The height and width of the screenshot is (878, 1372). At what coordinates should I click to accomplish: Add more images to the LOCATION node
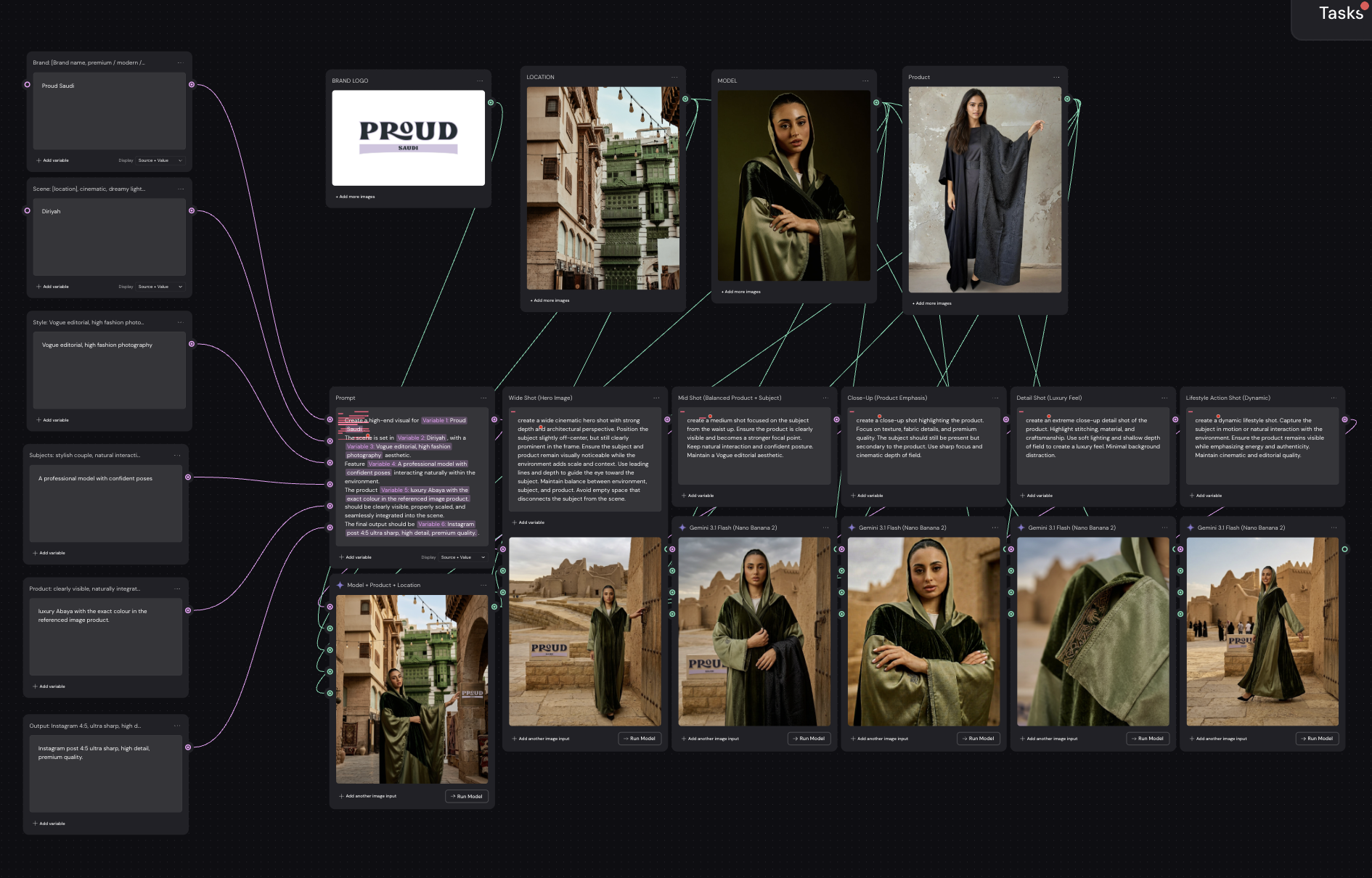click(x=550, y=300)
